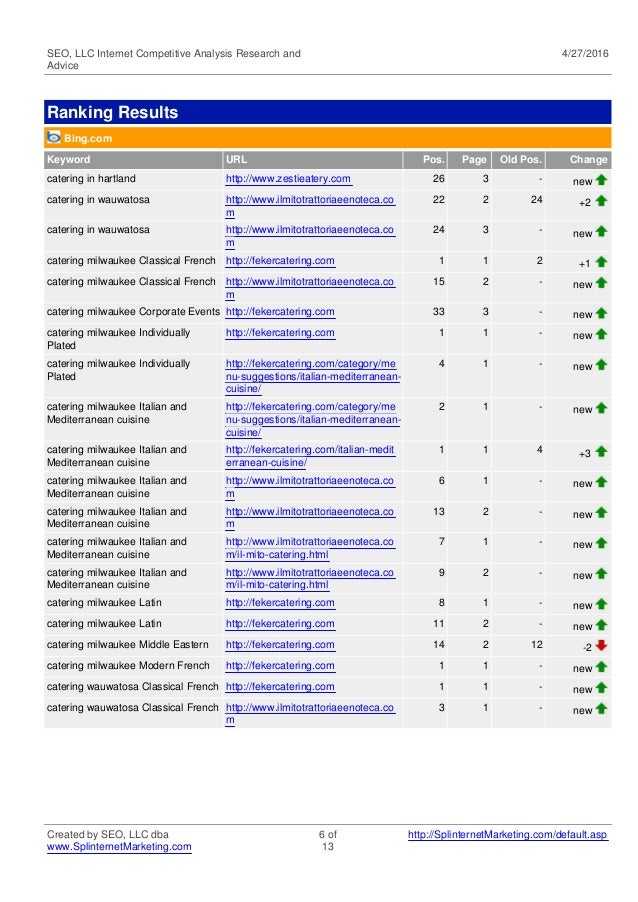Click the Bing logo icon in orange bar

point(54,137)
